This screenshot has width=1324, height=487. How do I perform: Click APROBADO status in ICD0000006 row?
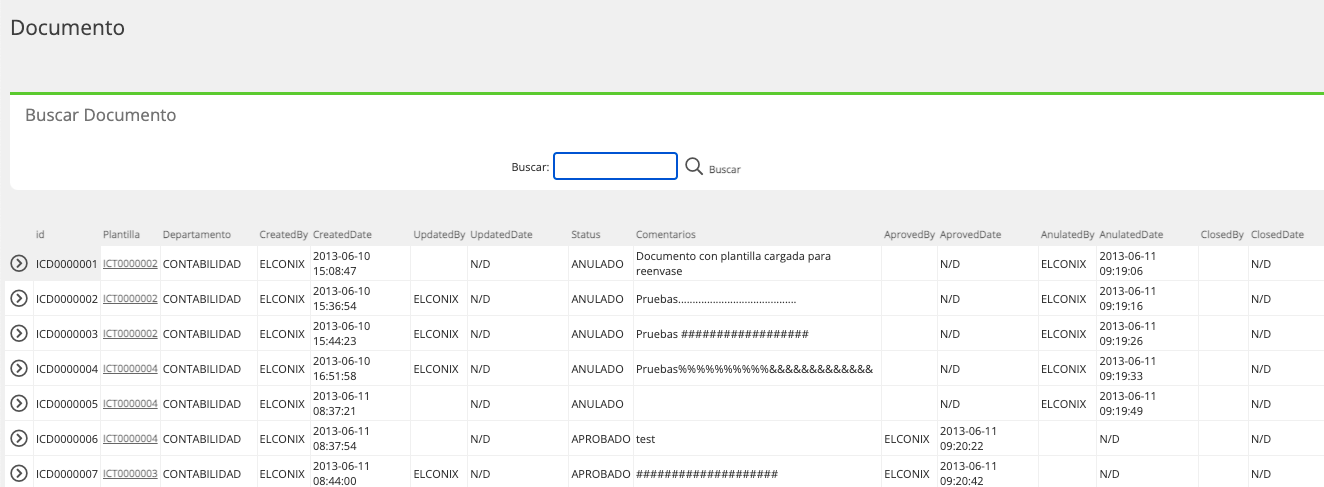(600, 439)
